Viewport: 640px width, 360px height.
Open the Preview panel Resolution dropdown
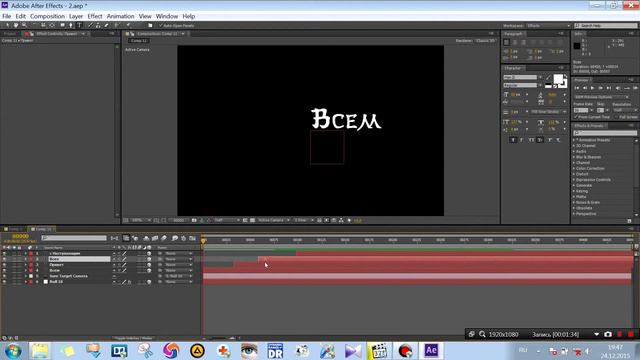[624, 110]
